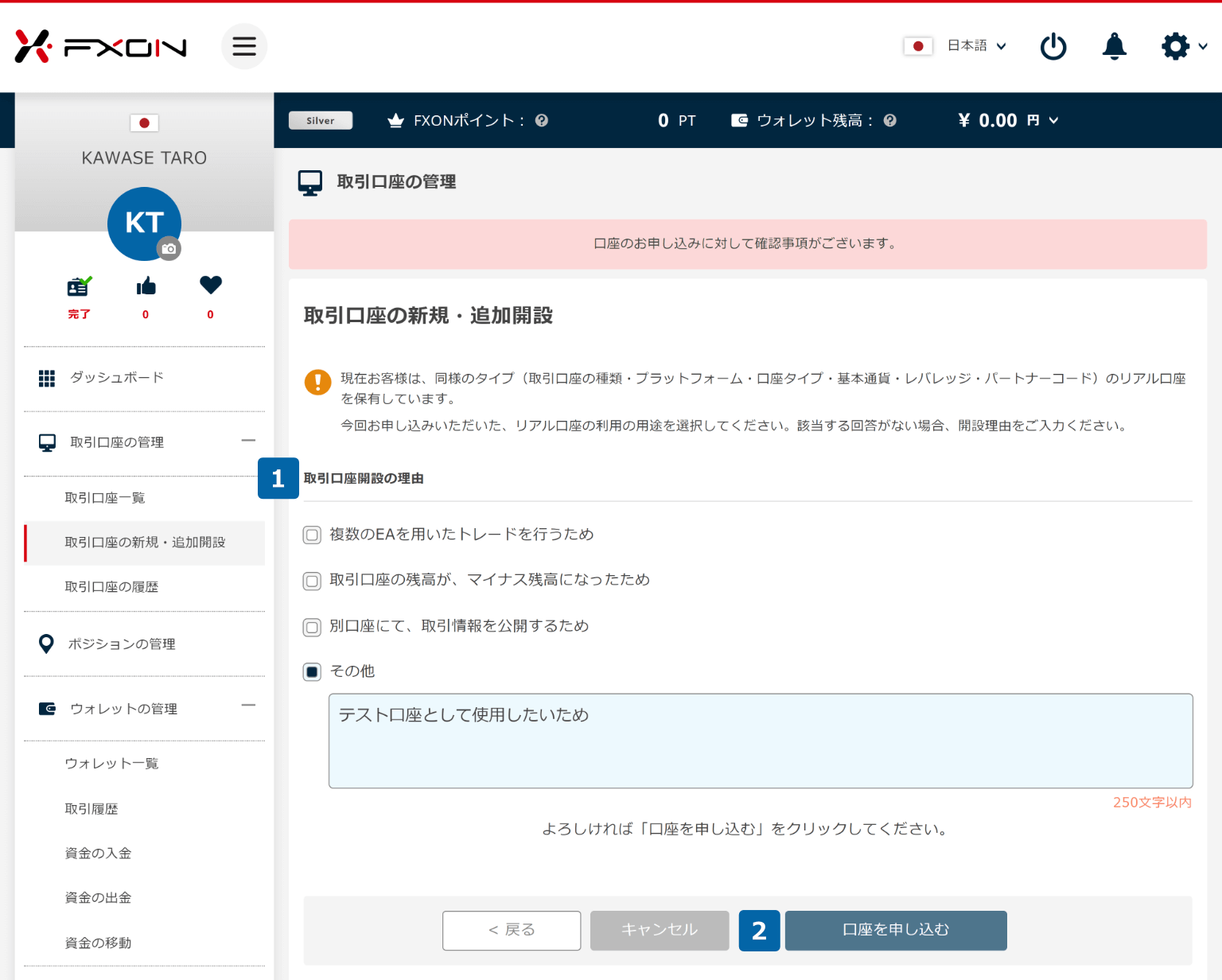Collapse the 取引口座の管理 section
1222x980 pixels.
tap(248, 440)
